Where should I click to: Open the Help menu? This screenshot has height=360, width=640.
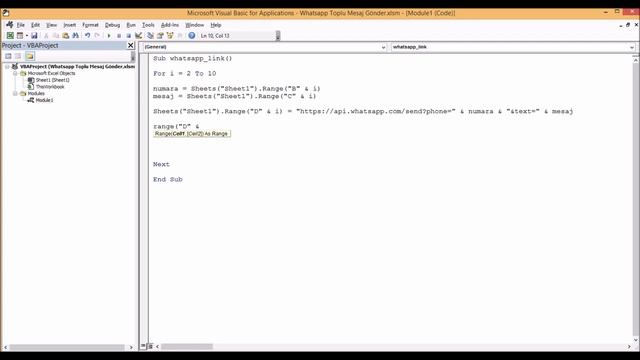point(216,25)
